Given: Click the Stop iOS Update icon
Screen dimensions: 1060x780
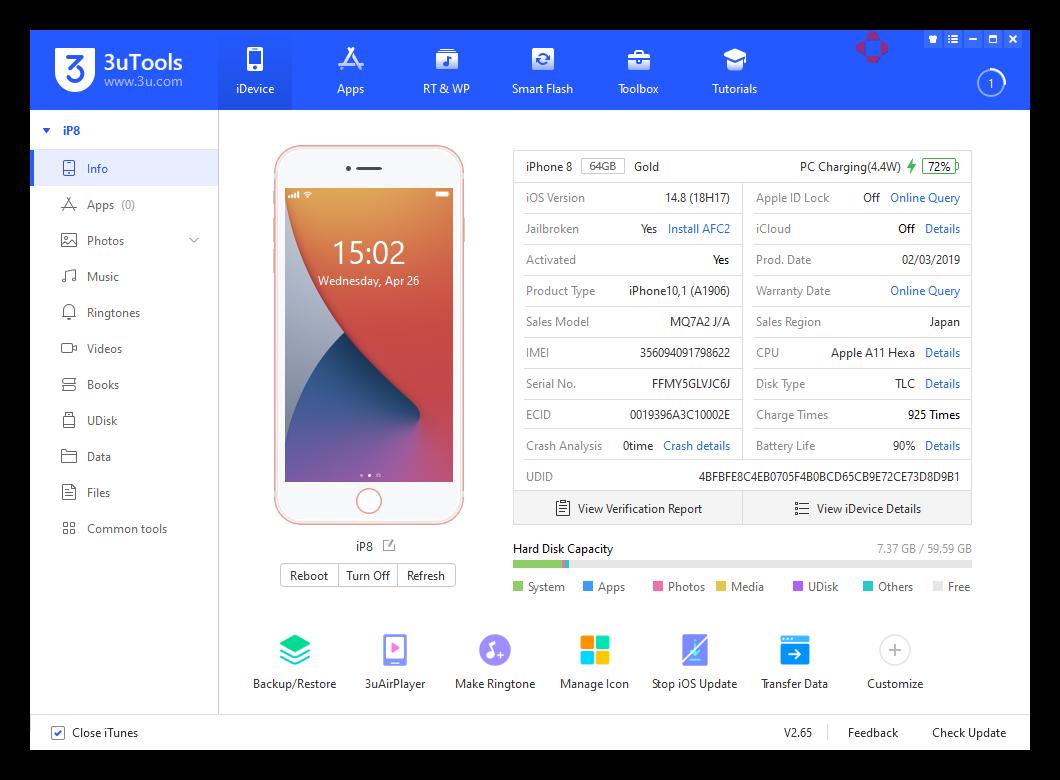Looking at the screenshot, I should pyautogui.click(x=694, y=651).
